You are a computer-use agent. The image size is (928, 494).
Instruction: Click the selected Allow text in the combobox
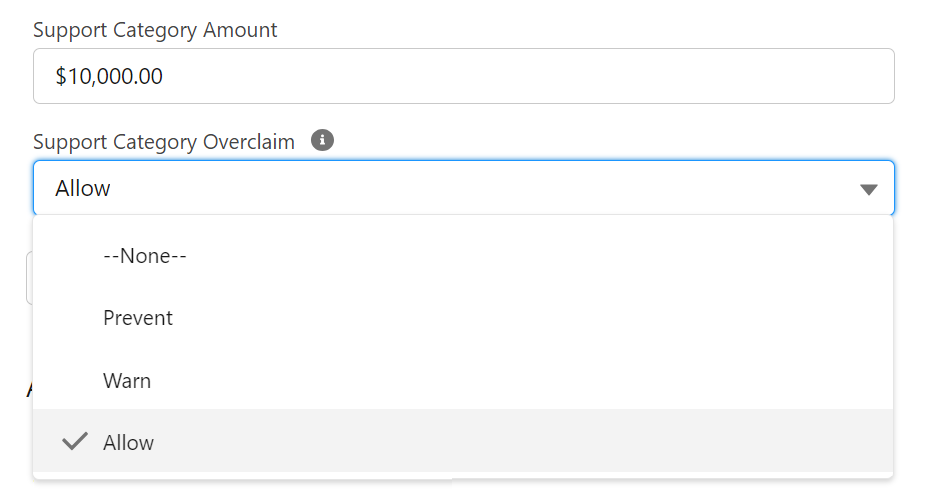[x=83, y=188]
